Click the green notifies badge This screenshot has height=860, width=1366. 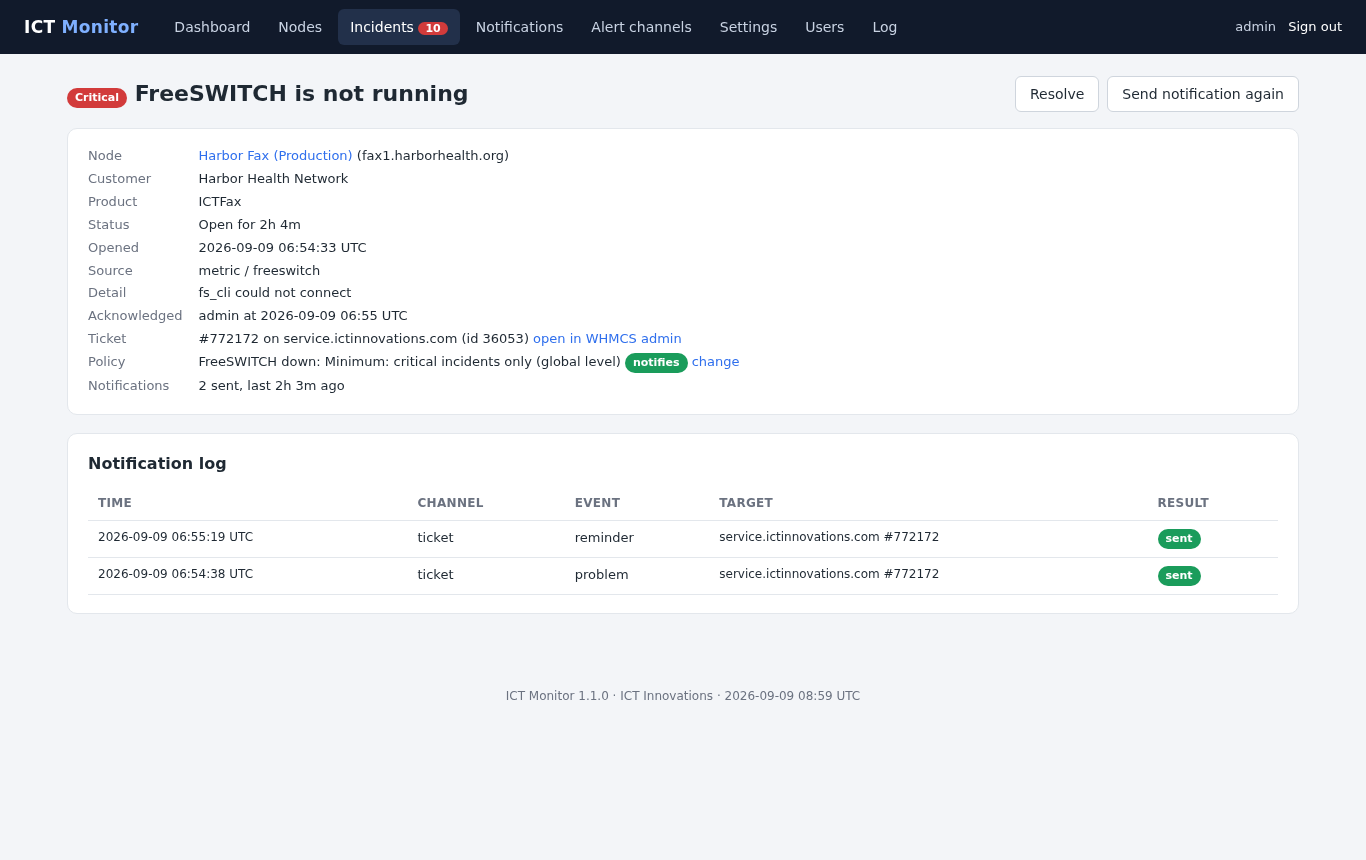[656, 363]
